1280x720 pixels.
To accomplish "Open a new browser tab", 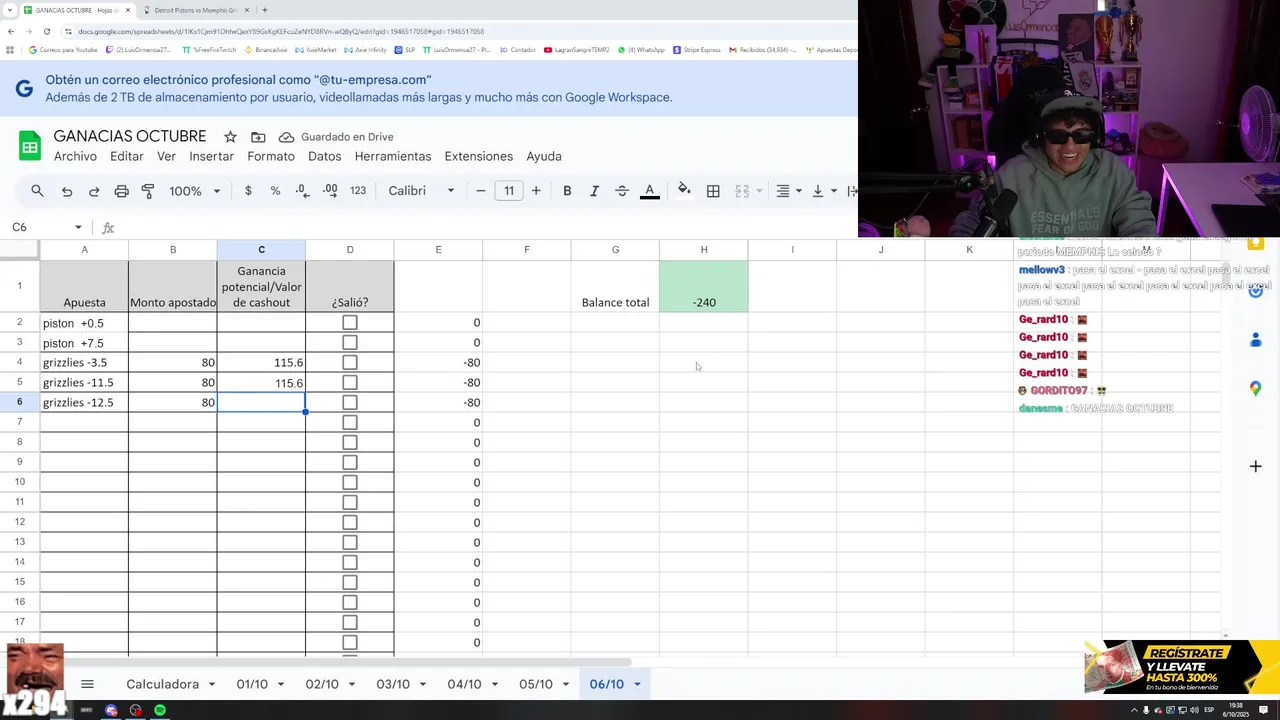I will [x=265, y=10].
